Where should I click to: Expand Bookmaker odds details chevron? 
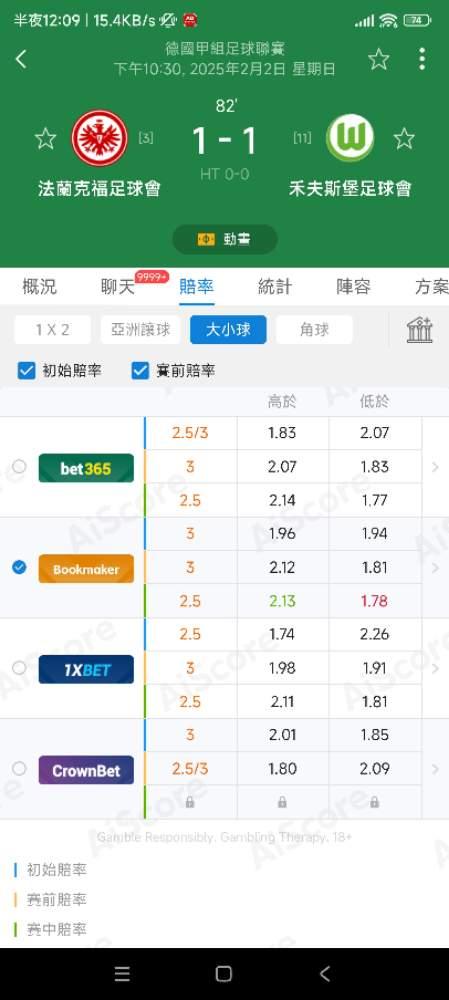[x=436, y=568]
